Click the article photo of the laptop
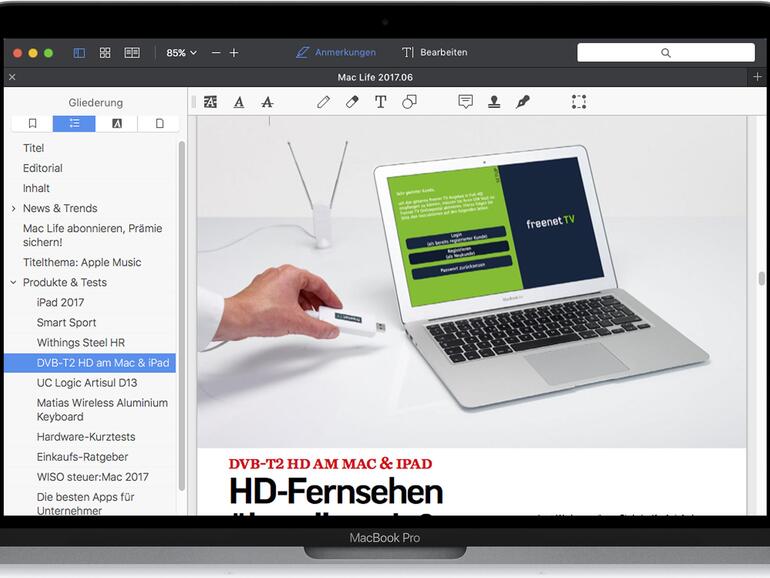The image size is (770, 578). pos(471,282)
